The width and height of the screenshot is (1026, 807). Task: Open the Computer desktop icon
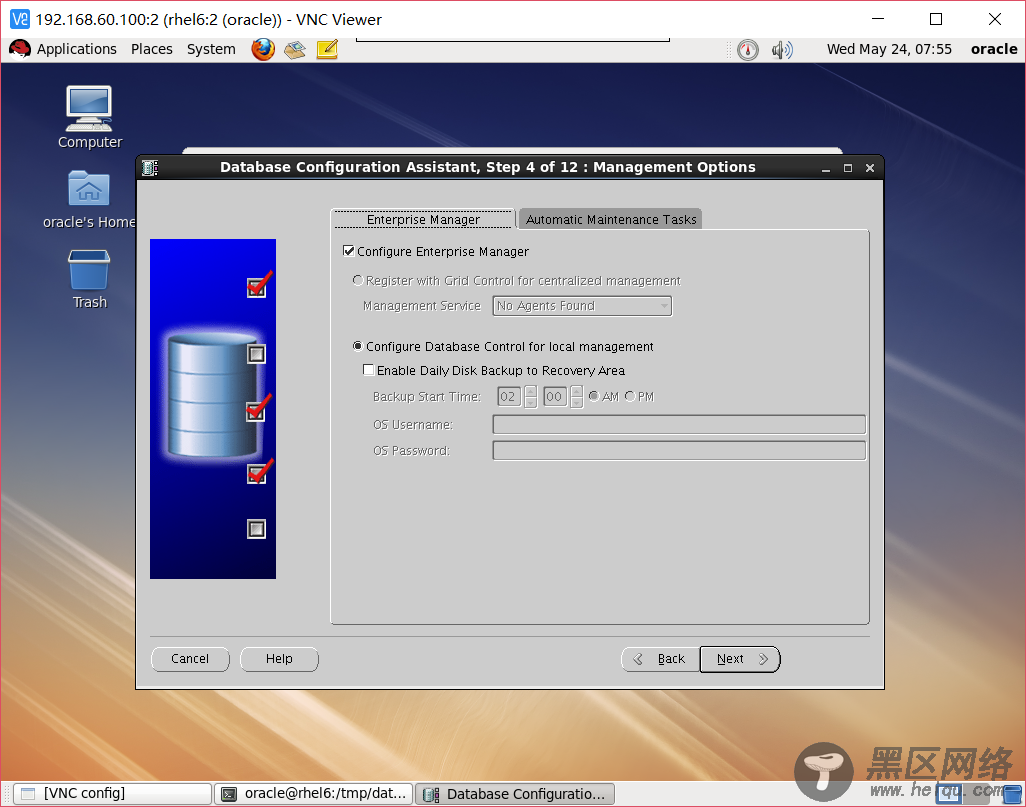click(90, 117)
